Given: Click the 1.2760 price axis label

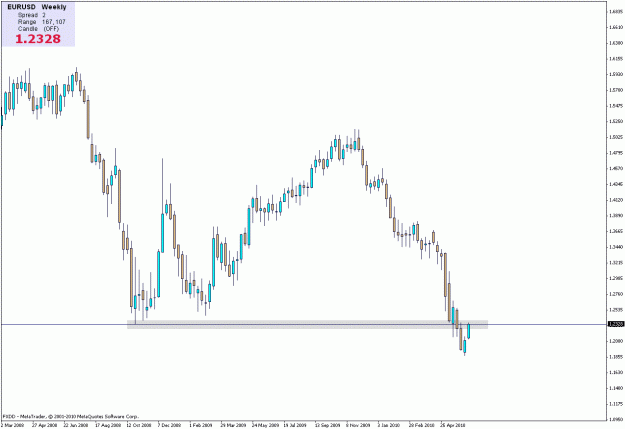Looking at the screenshot, I should tap(616, 294).
